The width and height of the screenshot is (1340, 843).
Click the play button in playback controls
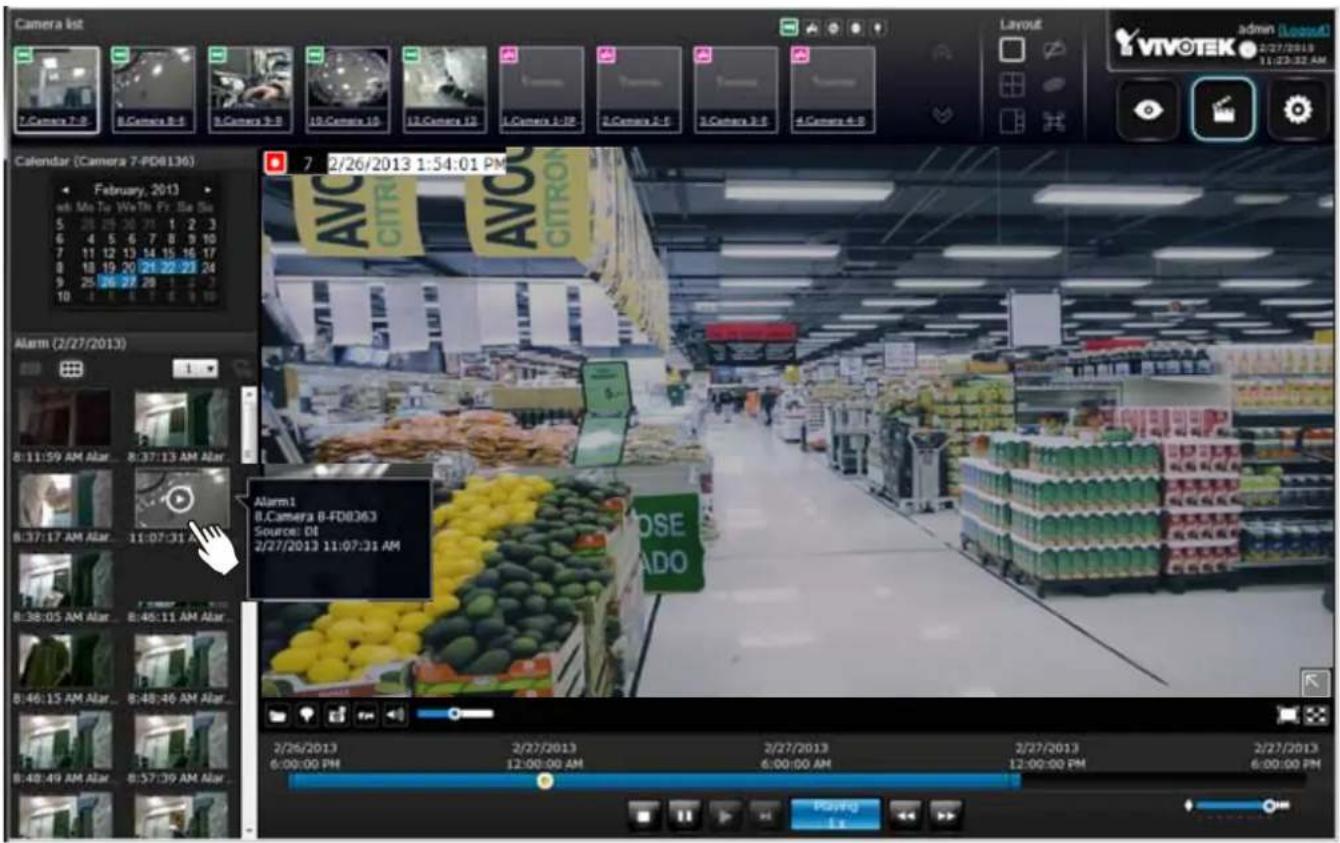click(724, 815)
